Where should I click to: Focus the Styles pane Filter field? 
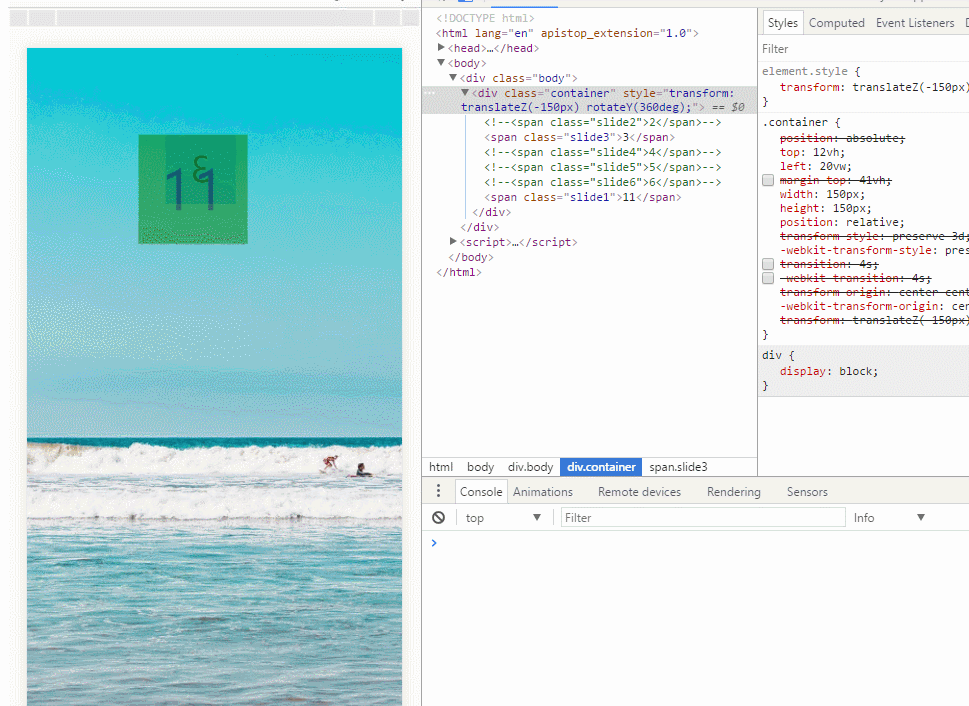(863, 49)
